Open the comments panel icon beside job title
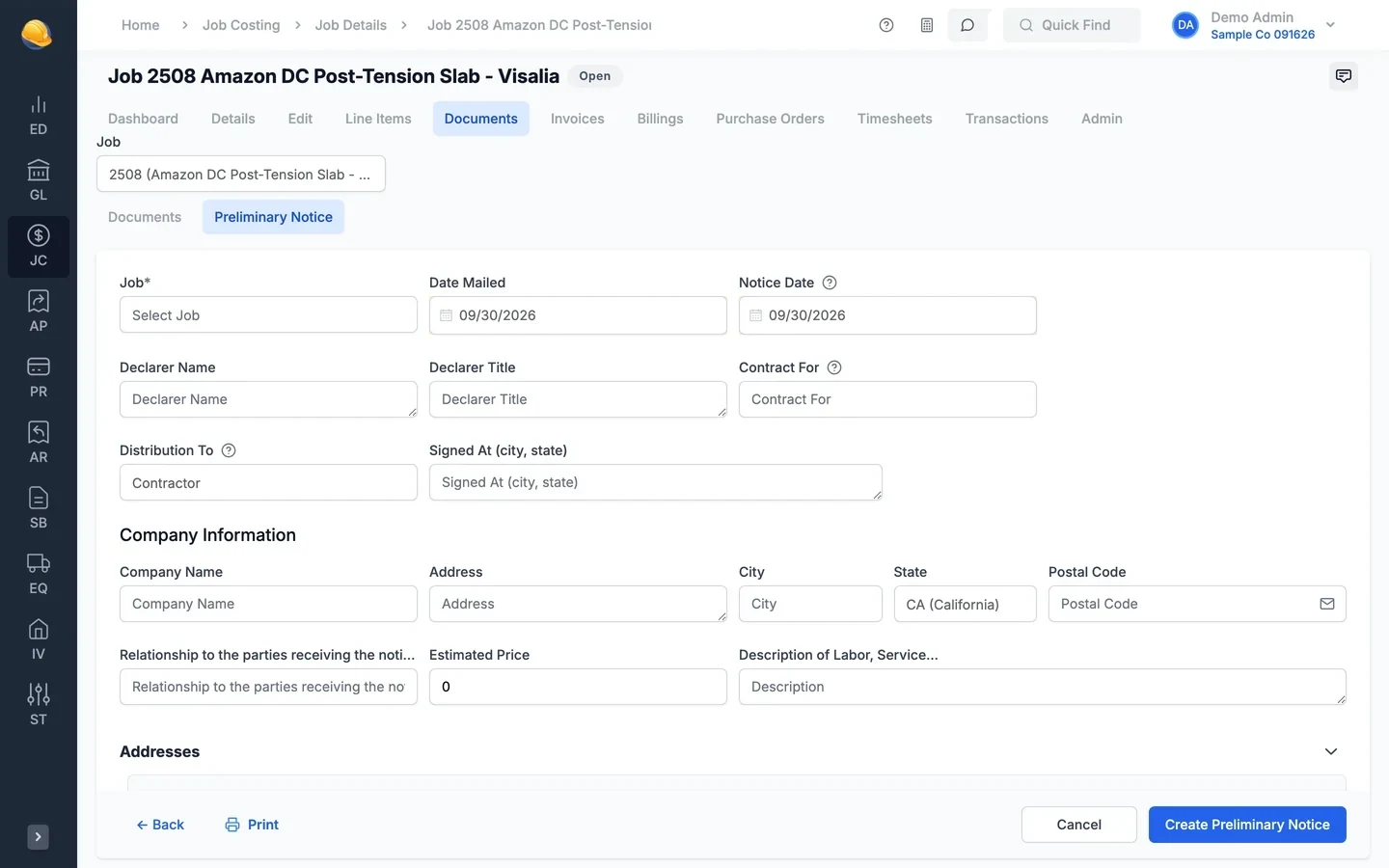This screenshot has height=868, width=1389. pos(1344,76)
